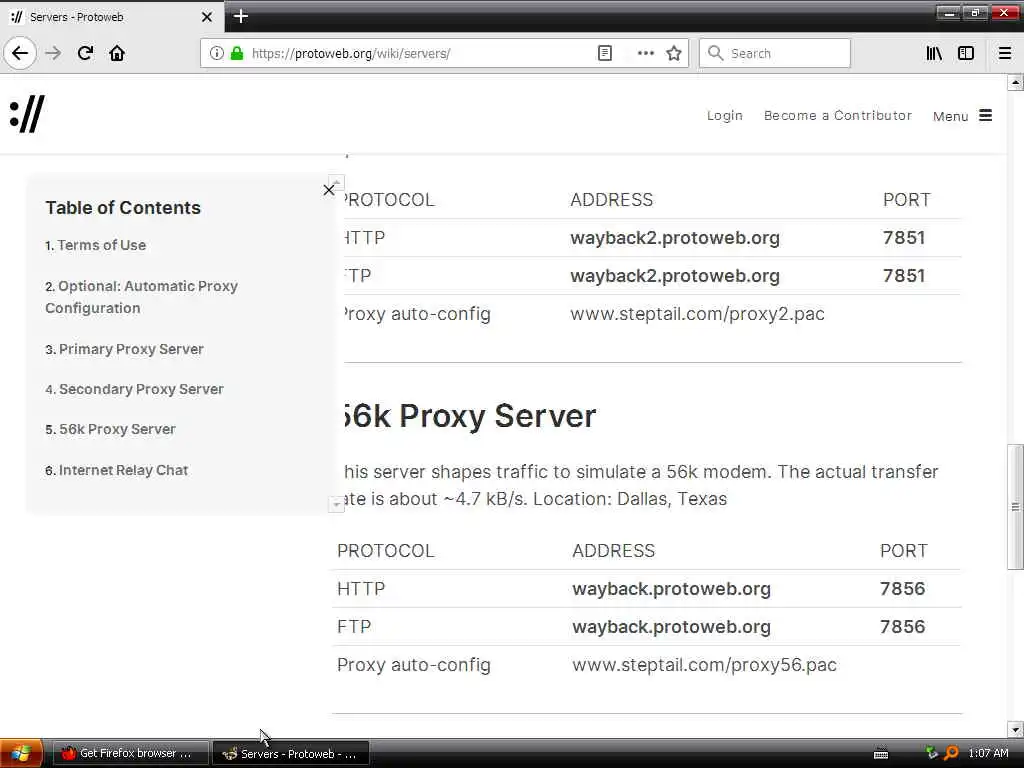The width and height of the screenshot is (1024, 768).
Task: Click the contents panel scroll-down arrow
Action: tap(336, 504)
